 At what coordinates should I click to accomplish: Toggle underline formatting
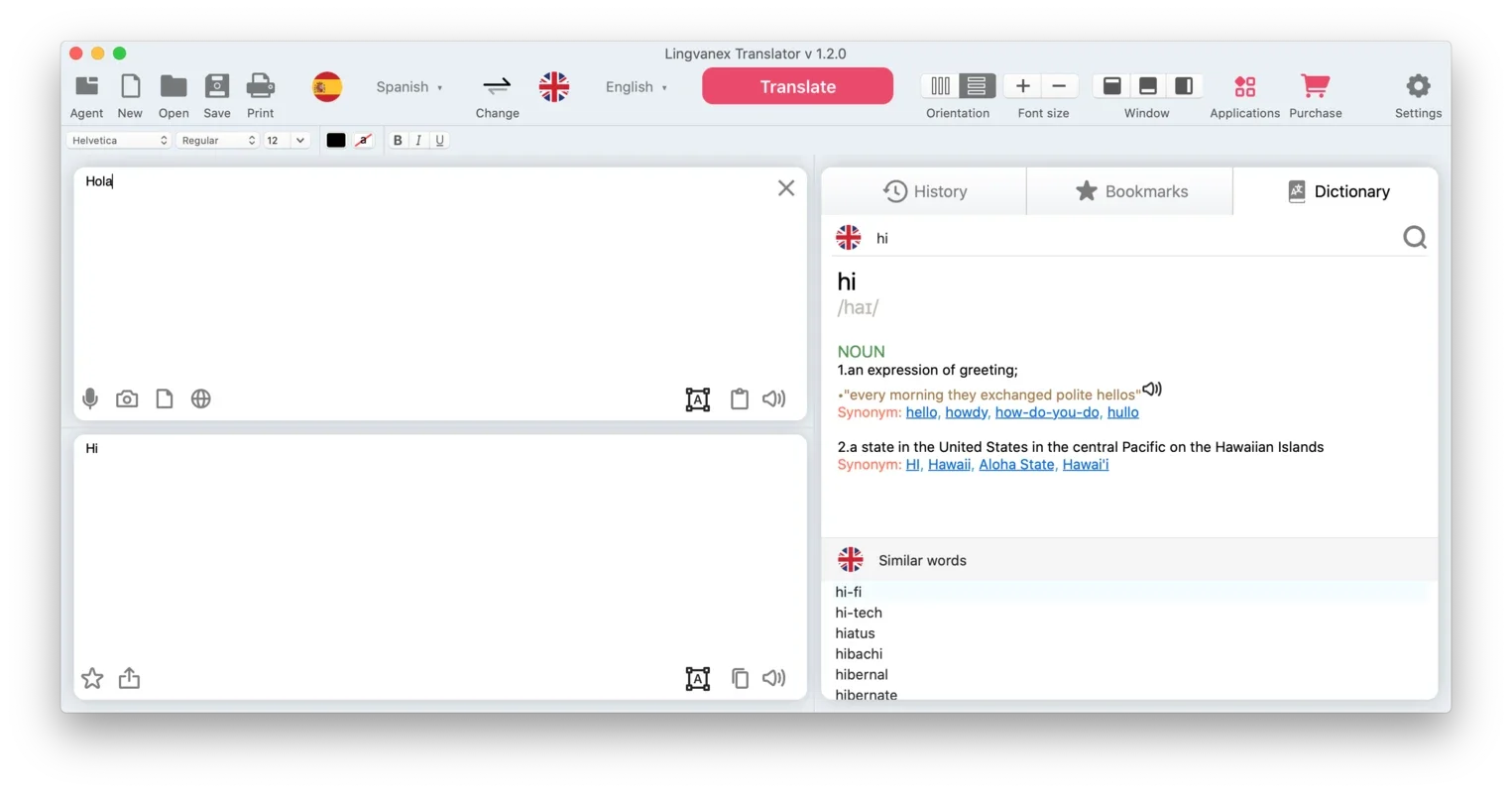(440, 141)
